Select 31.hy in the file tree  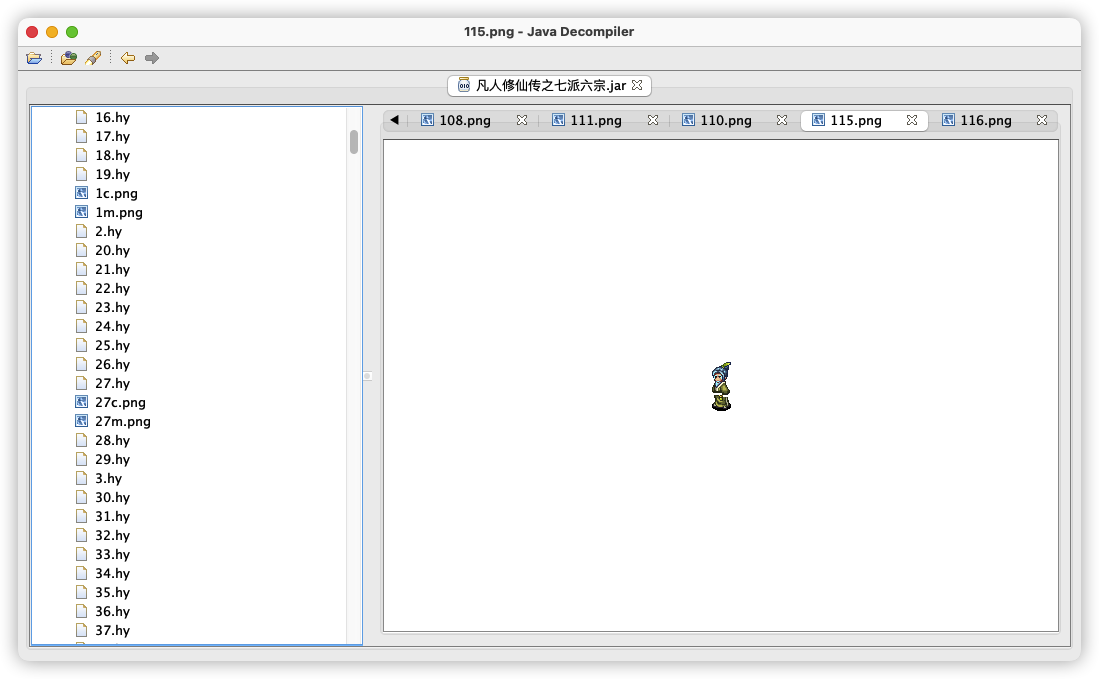(112, 516)
